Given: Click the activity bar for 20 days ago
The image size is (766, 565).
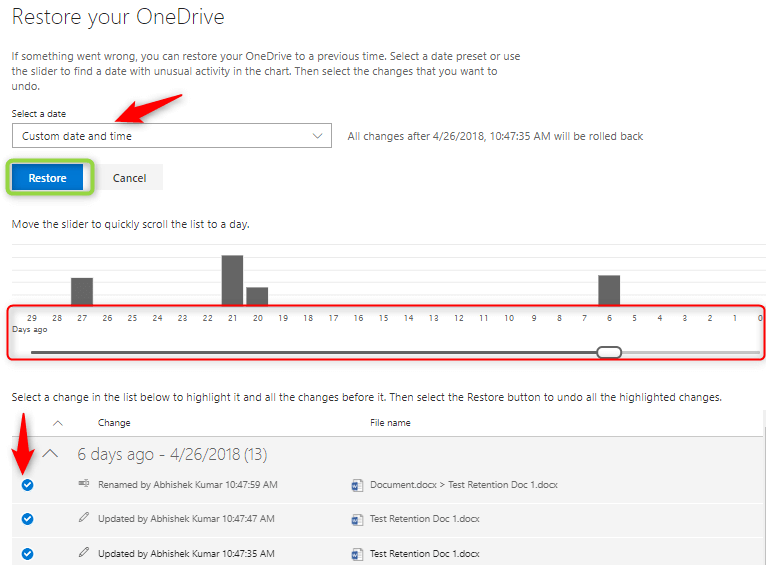Looking at the screenshot, I should (257, 296).
